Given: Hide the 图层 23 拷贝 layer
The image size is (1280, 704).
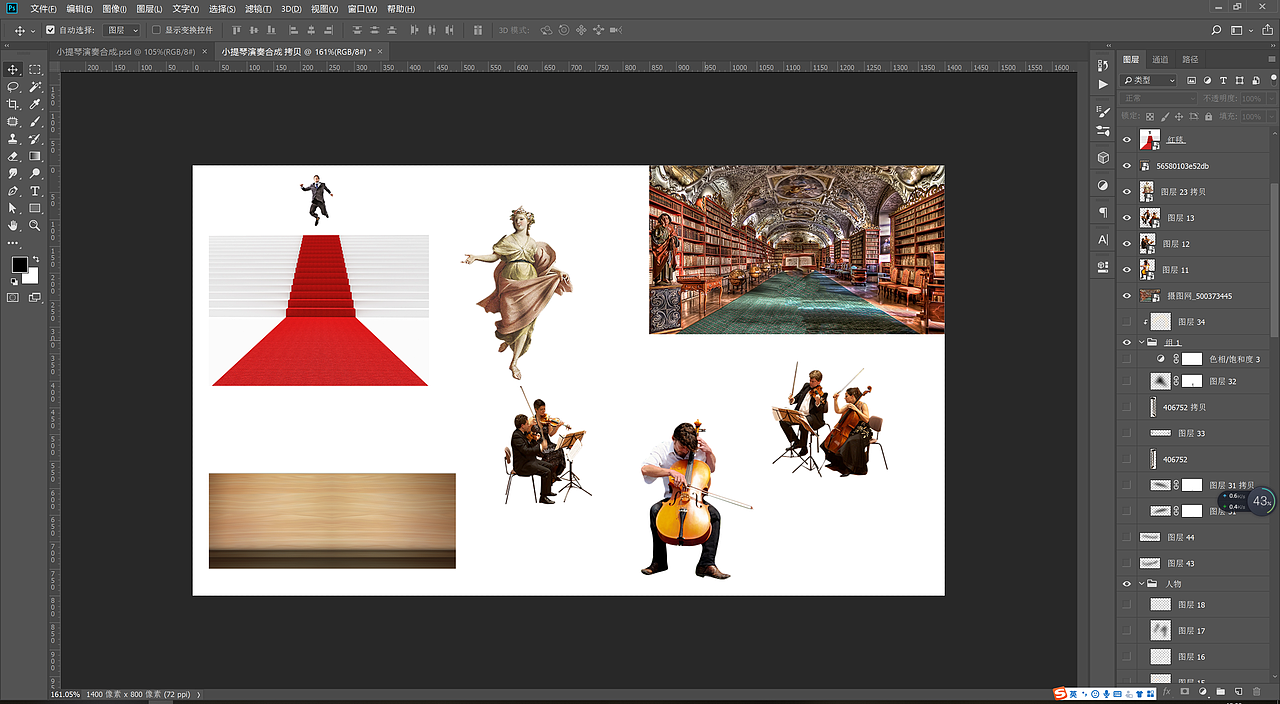Looking at the screenshot, I should pos(1127,192).
